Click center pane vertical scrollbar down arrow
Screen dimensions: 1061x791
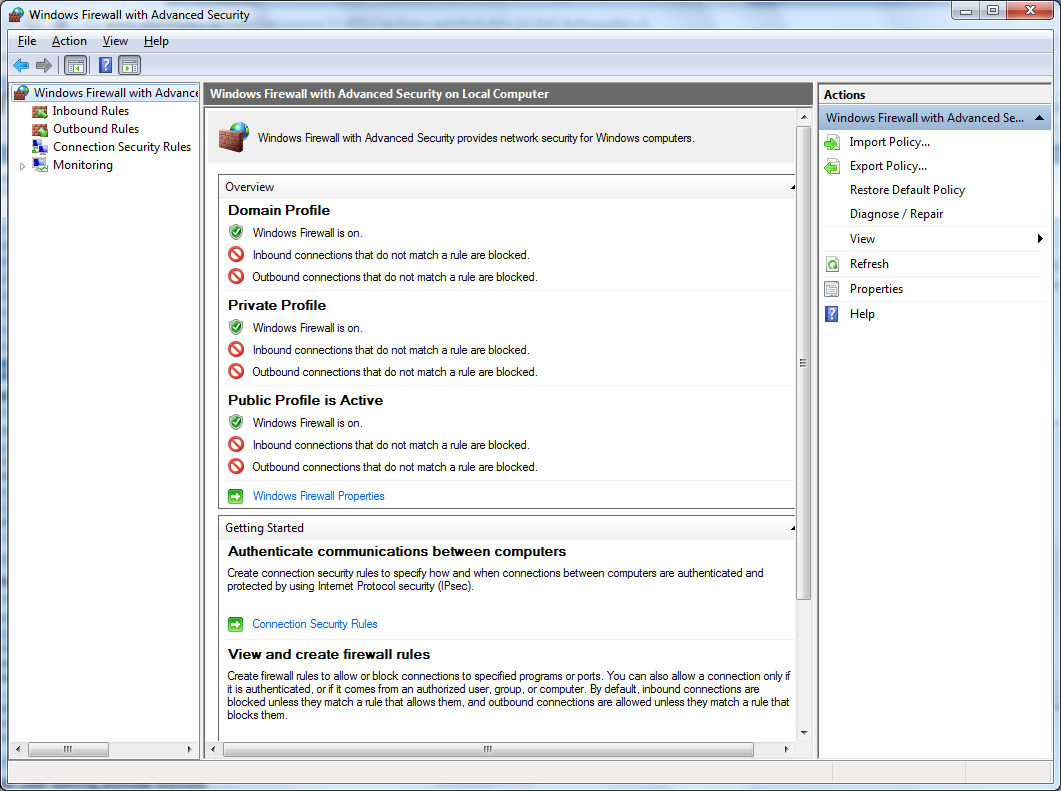[x=804, y=732]
